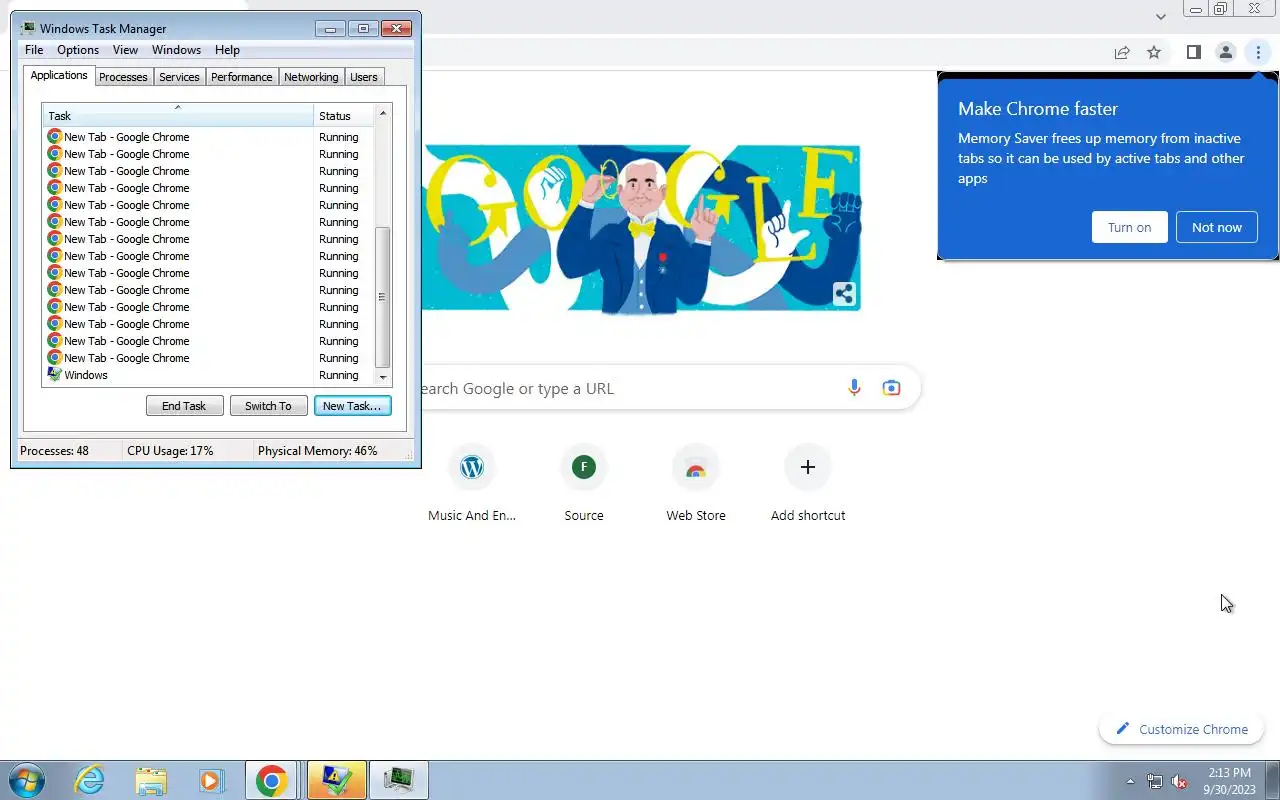Turn on Memory Saver
Screen dimensions: 1280x800
tap(1129, 227)
